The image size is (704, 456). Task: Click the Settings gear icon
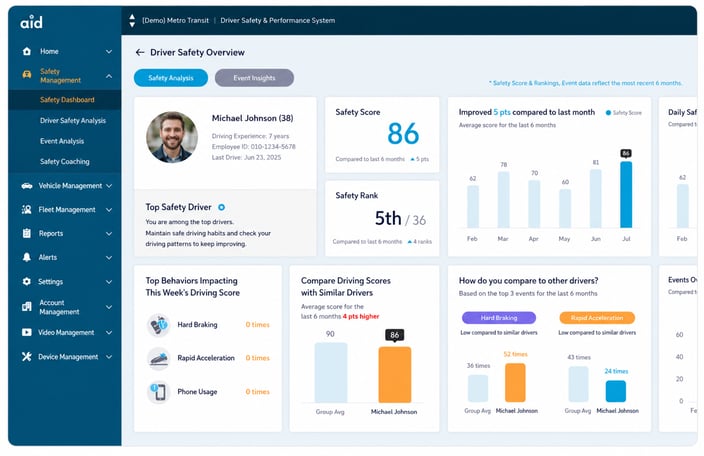[27, 281]
